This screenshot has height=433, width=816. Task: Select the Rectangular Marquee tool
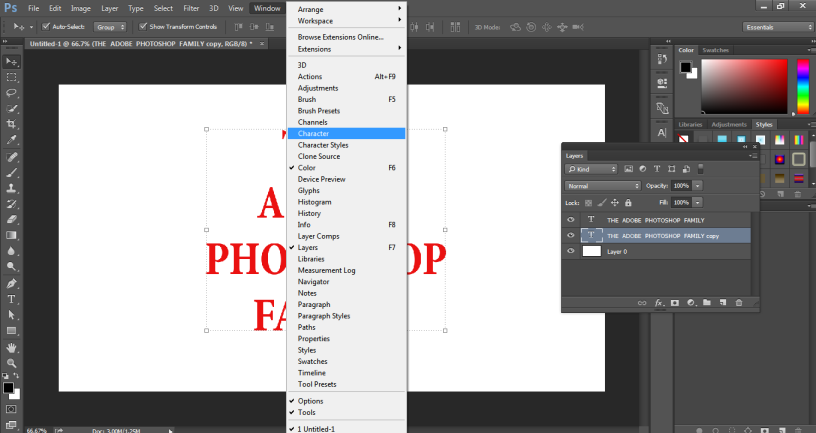click(x=11, y=77)
